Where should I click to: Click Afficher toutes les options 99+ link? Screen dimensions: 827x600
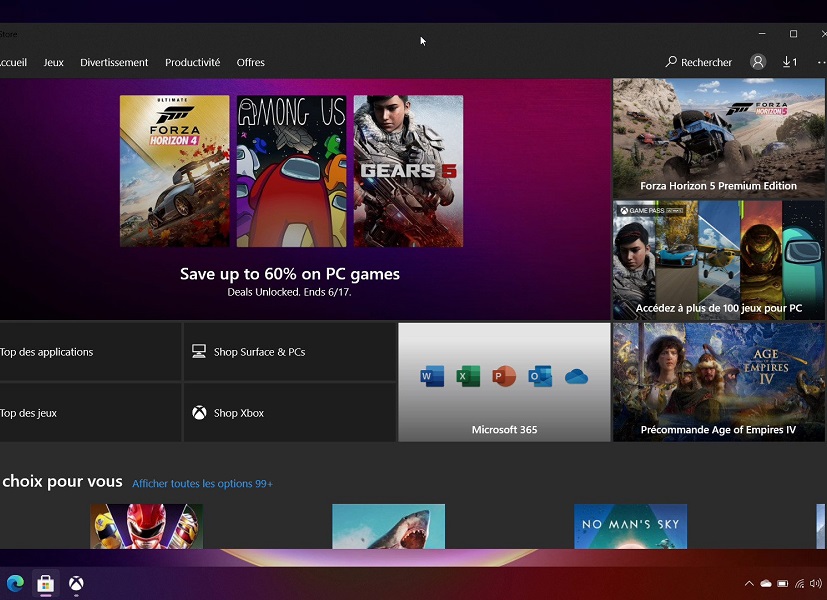pos(202,484)
